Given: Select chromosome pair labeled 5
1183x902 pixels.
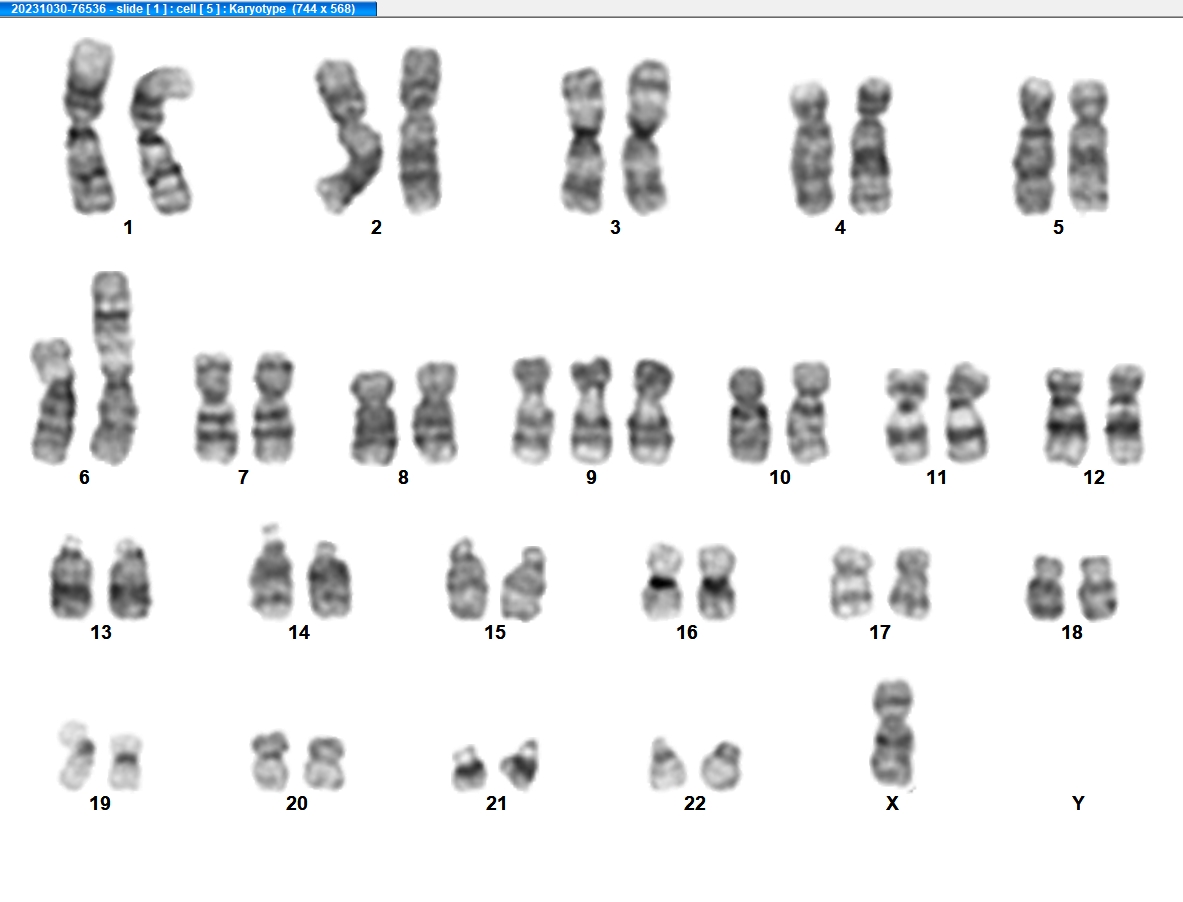Looking at the screenshot, I should point(1061,145).
